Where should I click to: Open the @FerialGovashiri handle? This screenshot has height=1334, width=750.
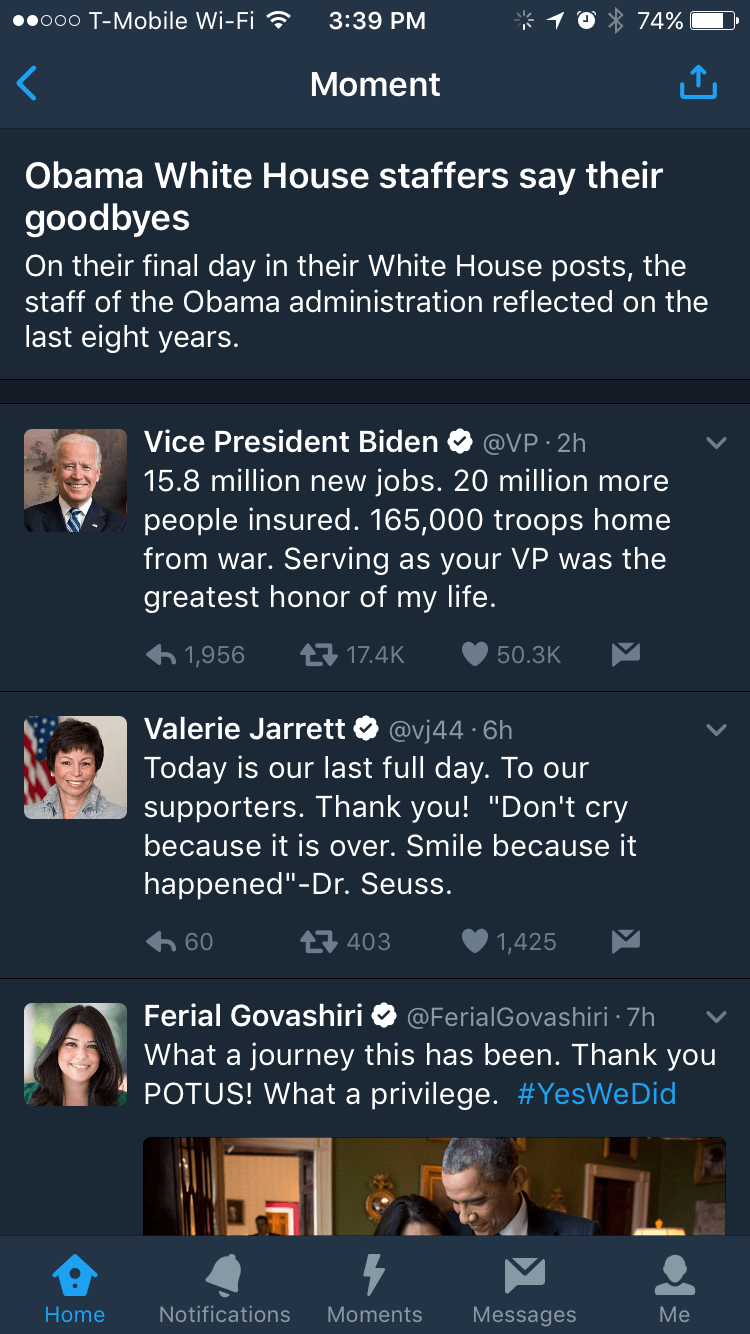507,1018
